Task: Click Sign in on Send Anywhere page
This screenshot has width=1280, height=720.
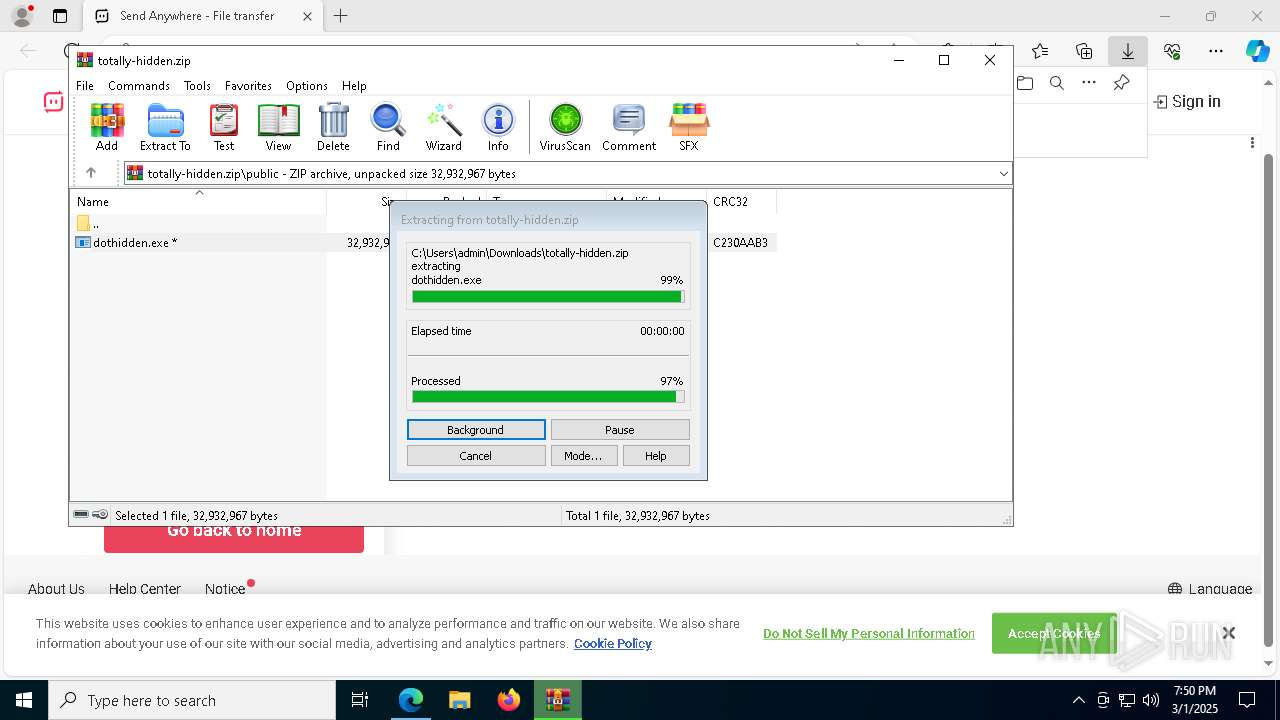Action: tap(1187, 101)
